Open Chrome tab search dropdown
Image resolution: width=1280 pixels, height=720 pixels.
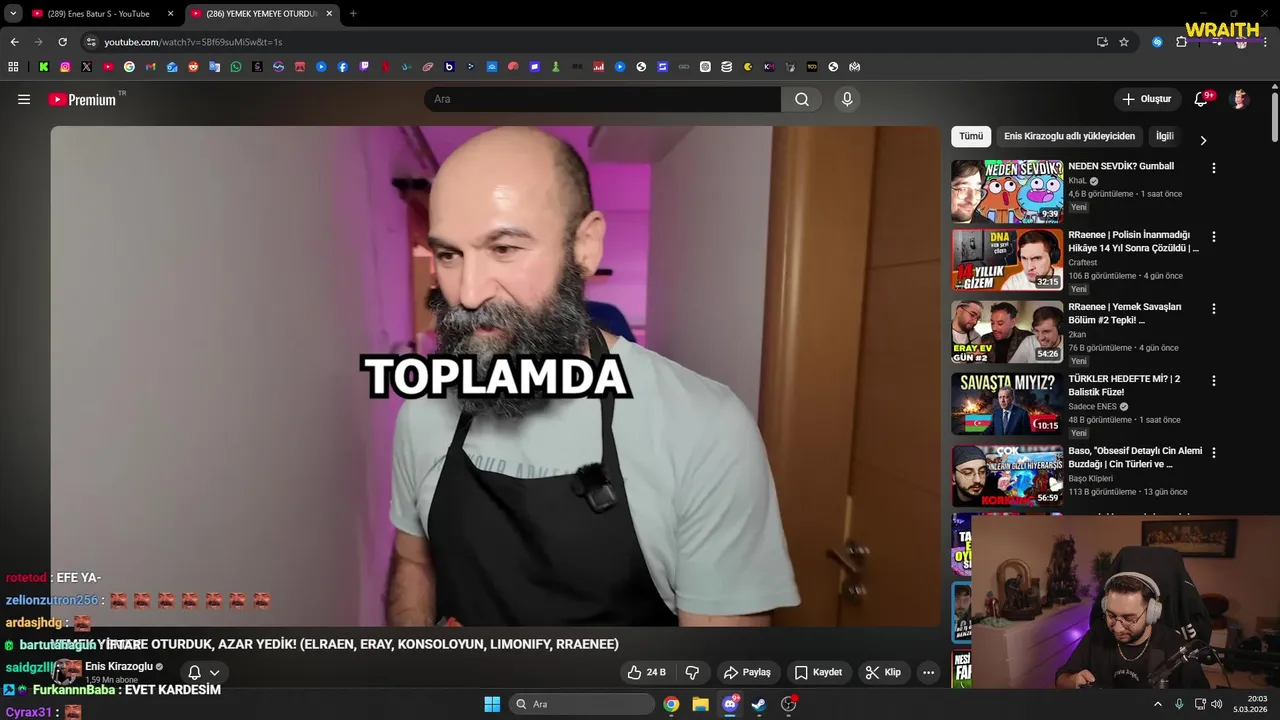(13, 14)
